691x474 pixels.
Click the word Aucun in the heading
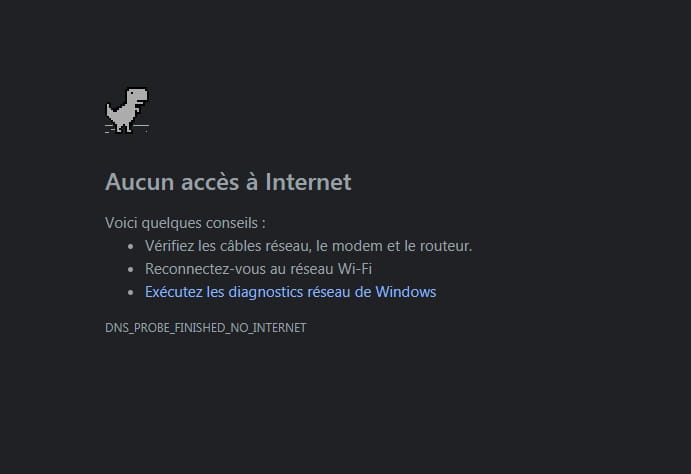point(140,181)
